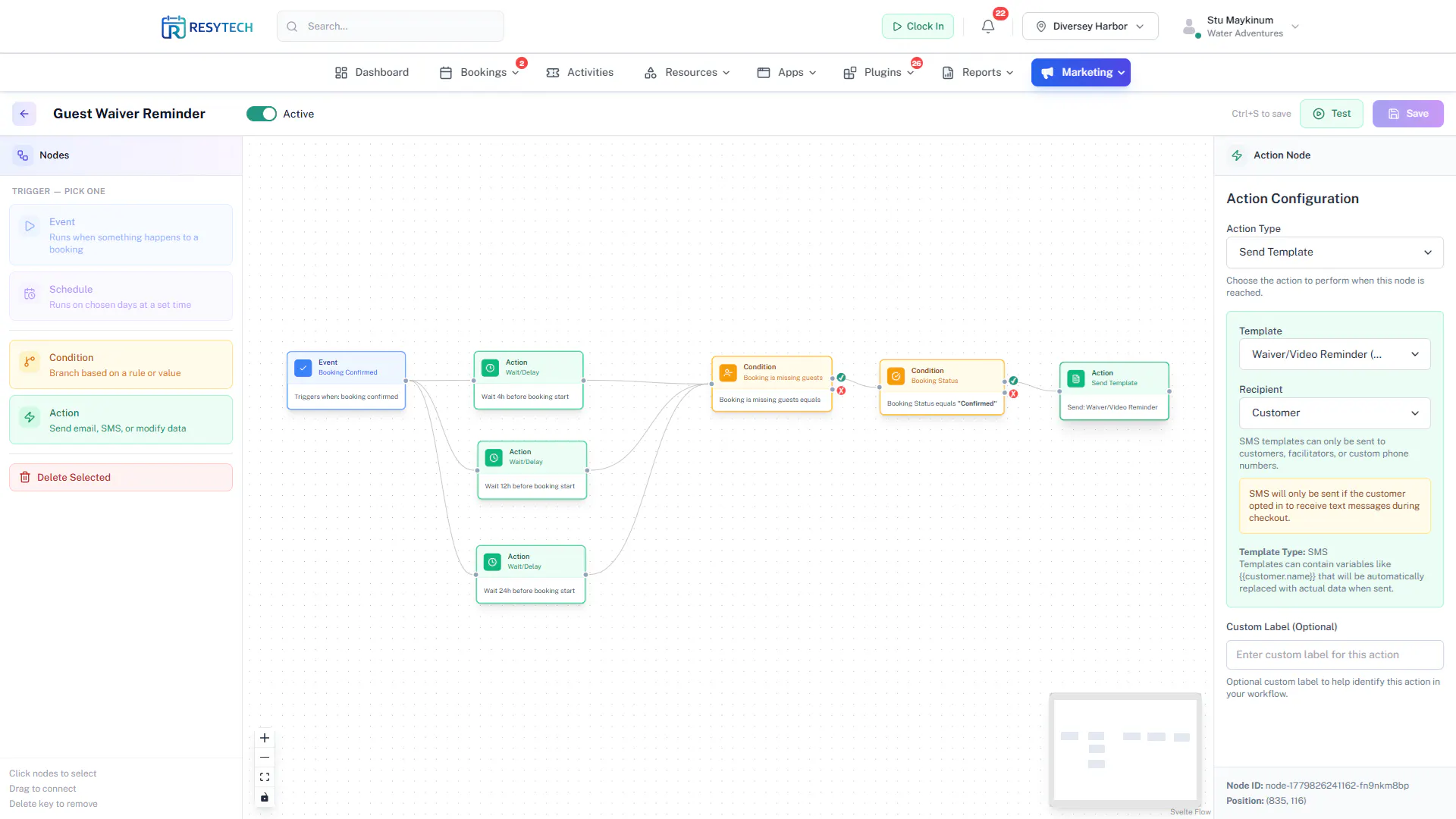The width and height of the screenshot is (1456, 819).
Task: Open the Action Type Send Template dropdown
Action: 1335,253
